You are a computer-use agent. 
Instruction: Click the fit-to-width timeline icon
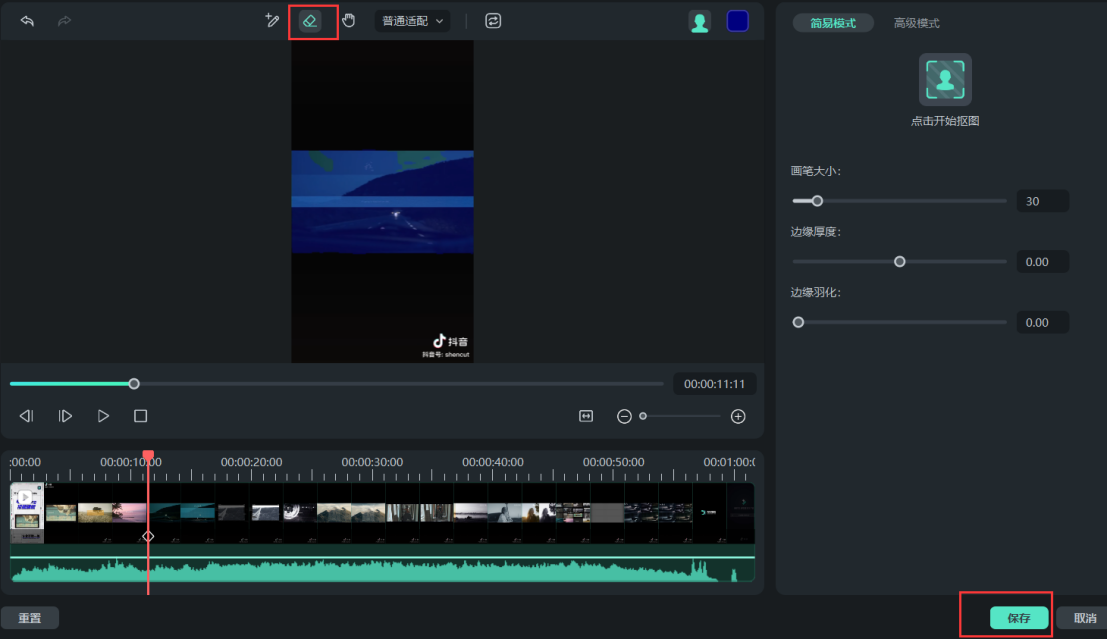[586, 416]
